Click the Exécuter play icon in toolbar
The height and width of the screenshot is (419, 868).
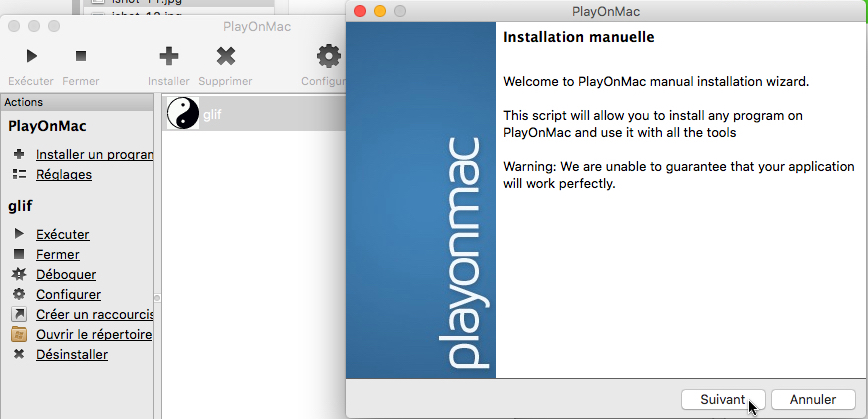[x=31, y=56]
